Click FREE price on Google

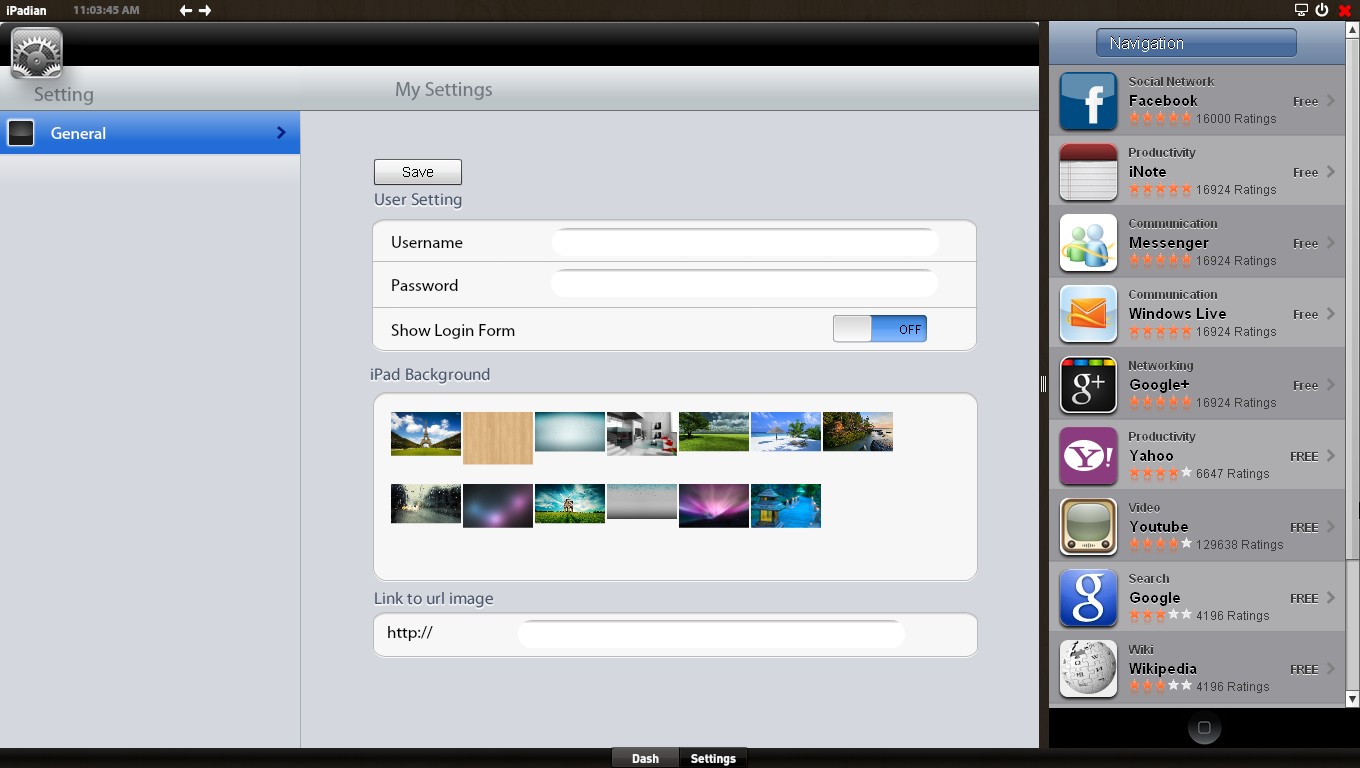[1304, 598]
